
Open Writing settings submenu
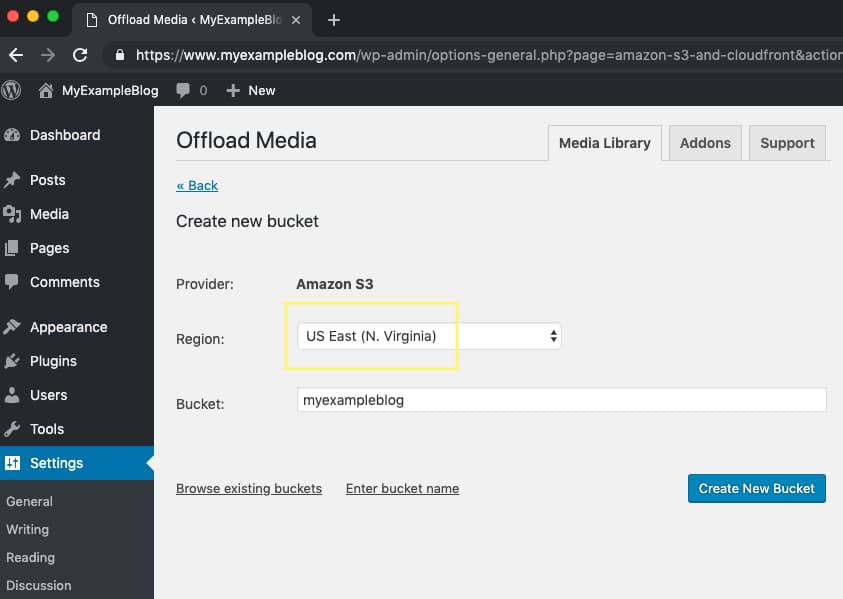(27, 529)
